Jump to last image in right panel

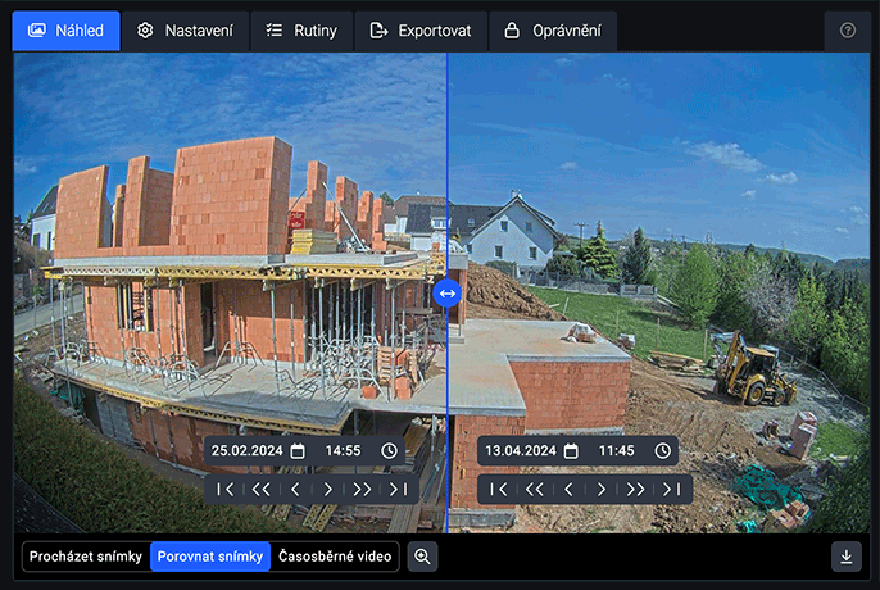671,490
